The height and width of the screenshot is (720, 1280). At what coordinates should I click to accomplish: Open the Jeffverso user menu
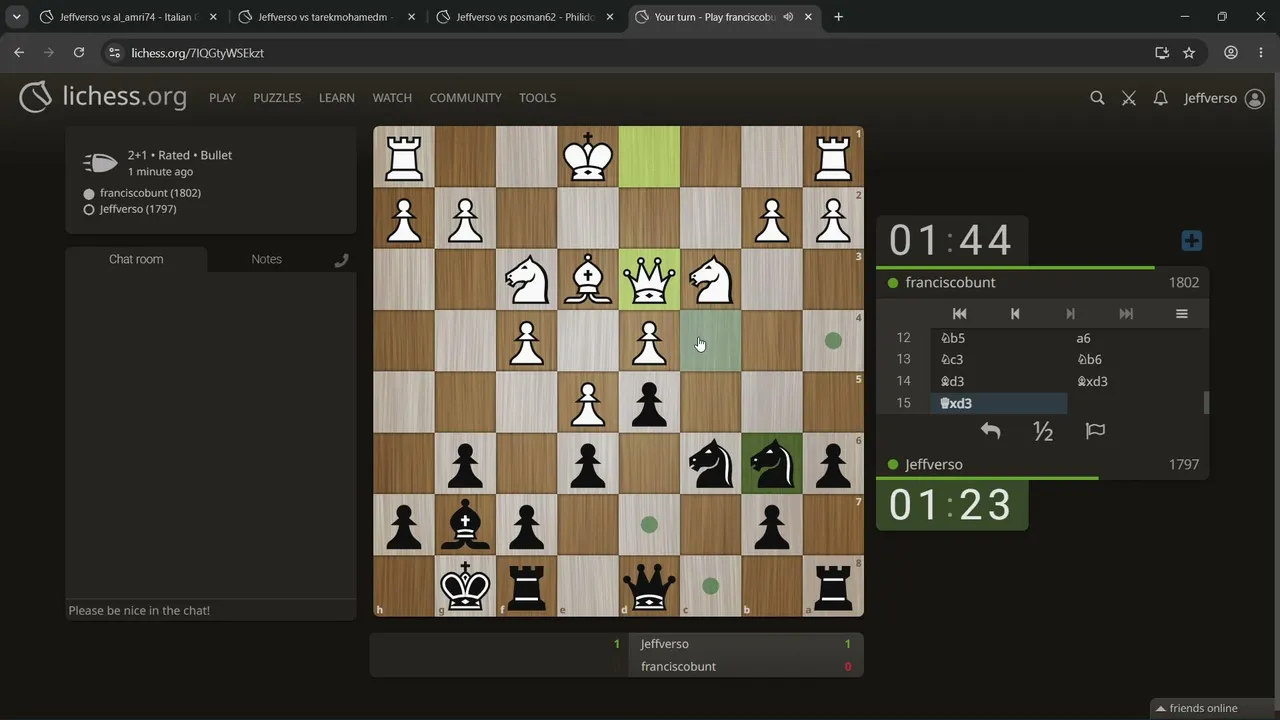point(1224,98)
